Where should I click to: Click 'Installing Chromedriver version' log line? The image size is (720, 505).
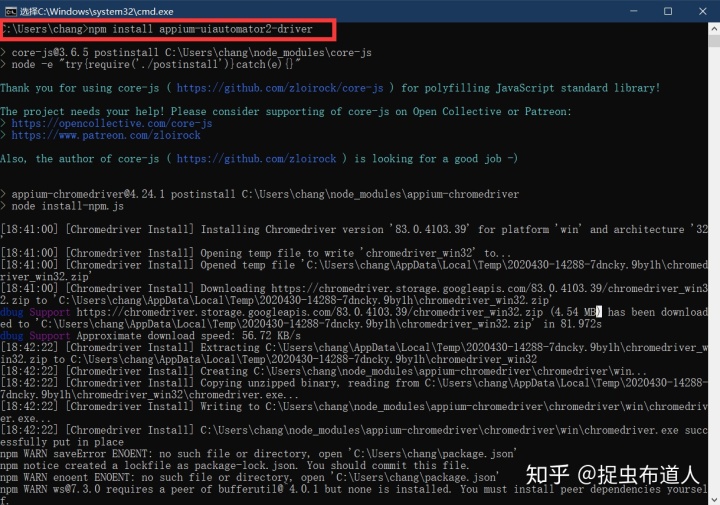click(354, 229)
